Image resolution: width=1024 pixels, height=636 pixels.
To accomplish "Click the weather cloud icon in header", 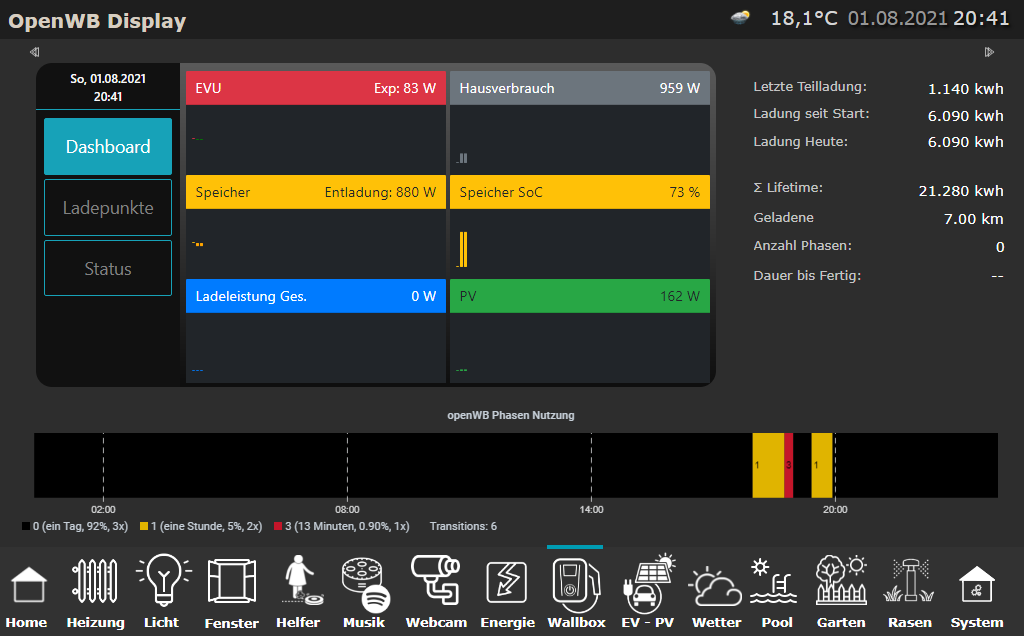I will click(x=742, y=18).
